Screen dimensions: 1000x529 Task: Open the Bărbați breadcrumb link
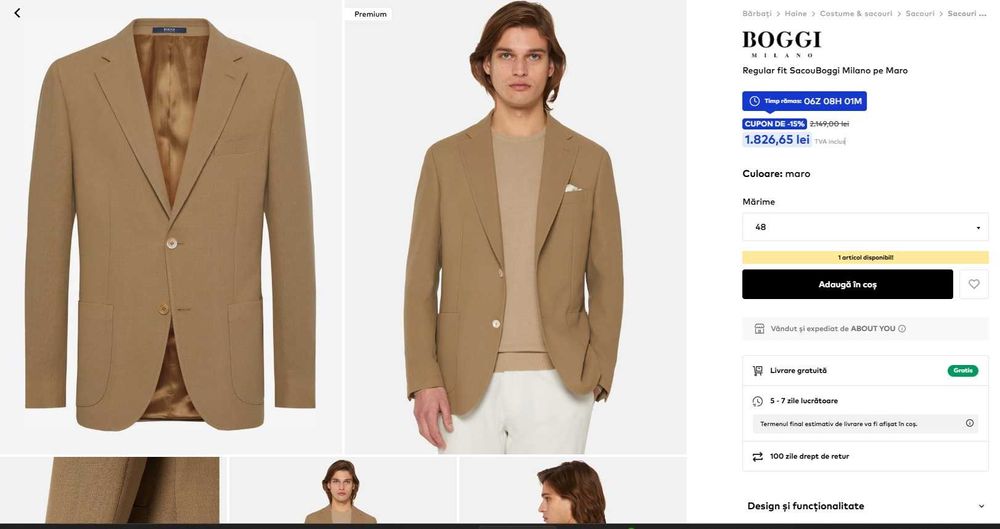click(757, 14)
